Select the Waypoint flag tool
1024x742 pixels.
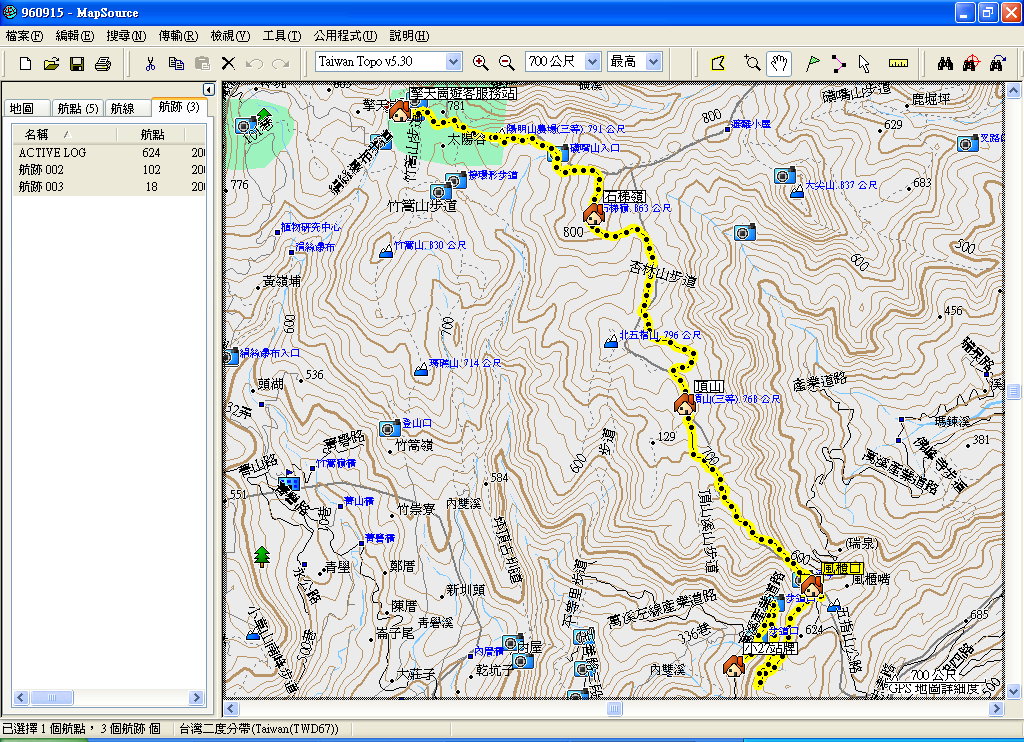[x=812, y=63]
